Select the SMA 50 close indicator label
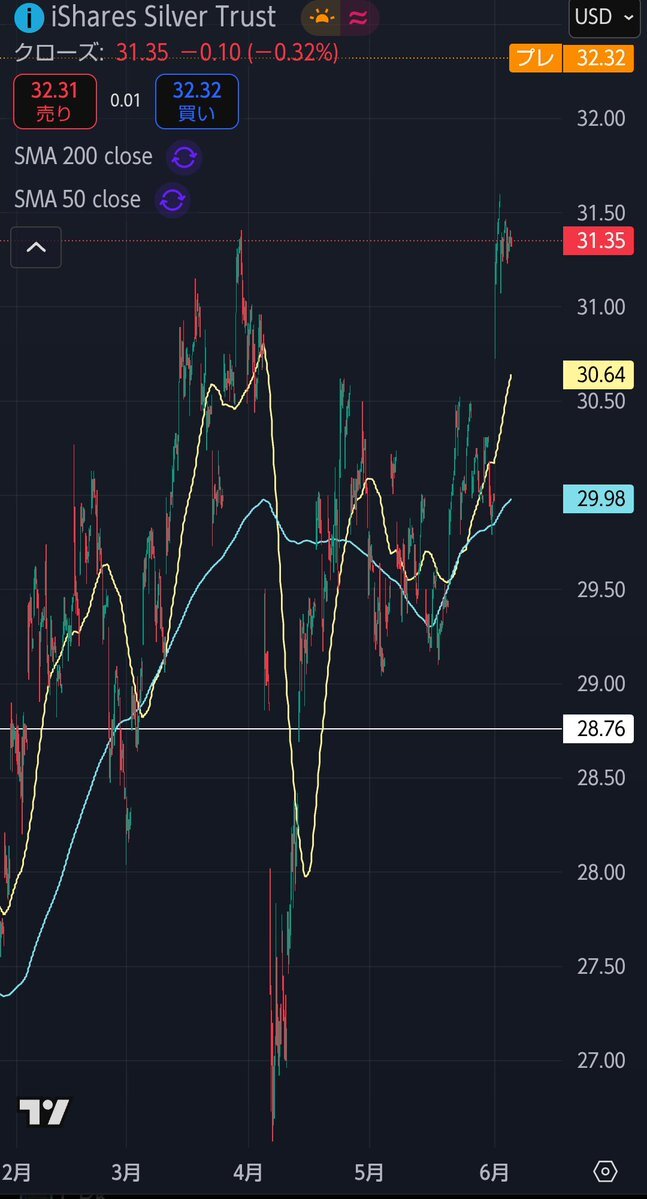 pyautogui.click(x=77, y=200)
